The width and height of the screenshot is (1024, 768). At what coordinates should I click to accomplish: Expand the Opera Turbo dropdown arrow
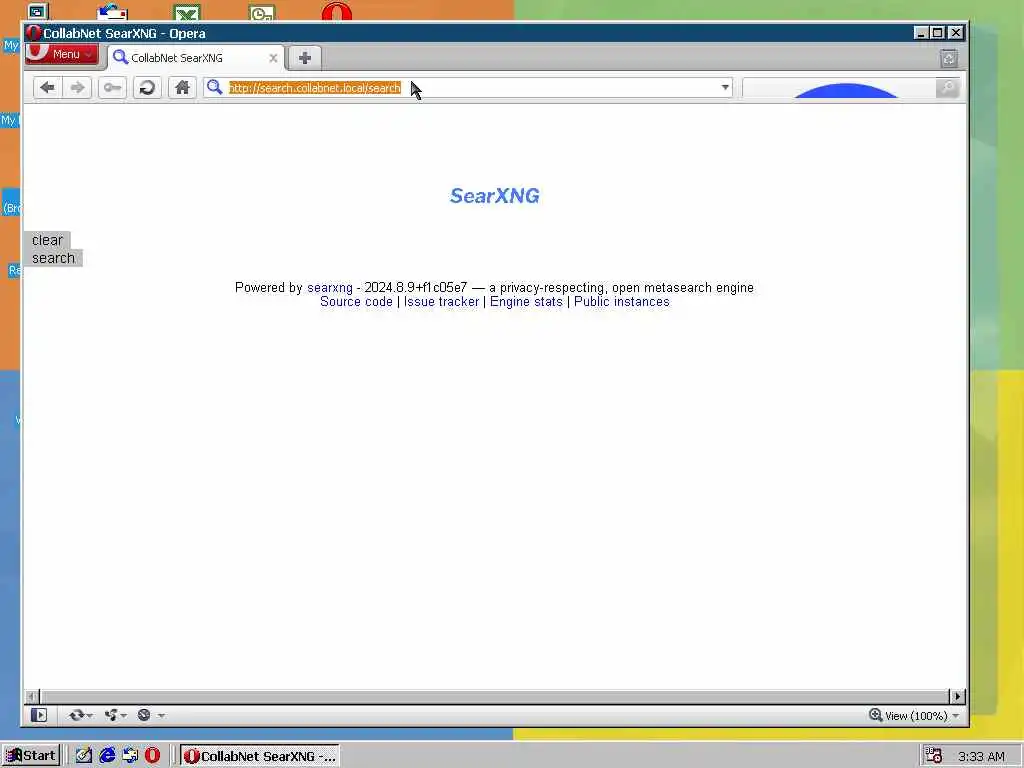(161, 716)
